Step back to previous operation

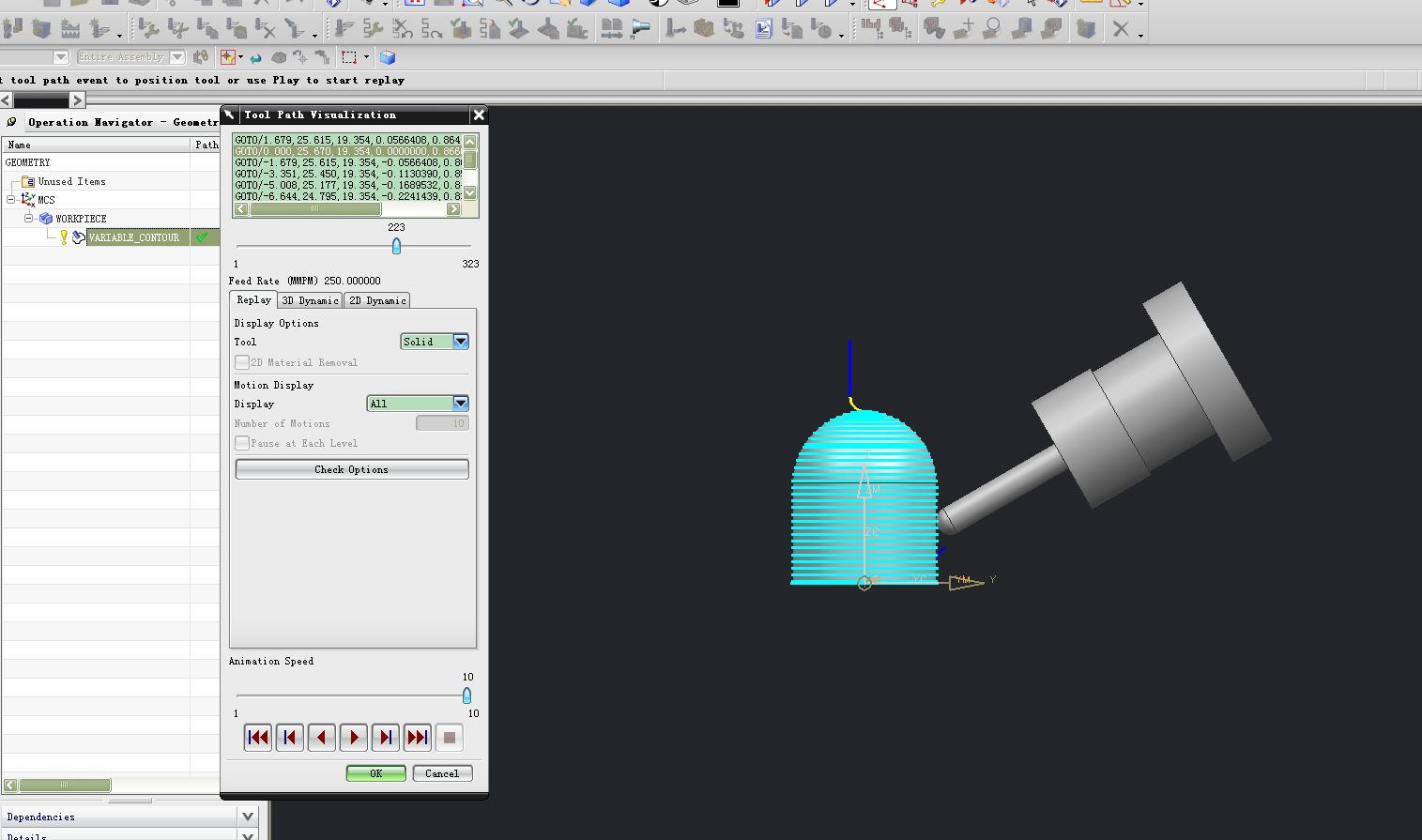(x=290, y=738)
